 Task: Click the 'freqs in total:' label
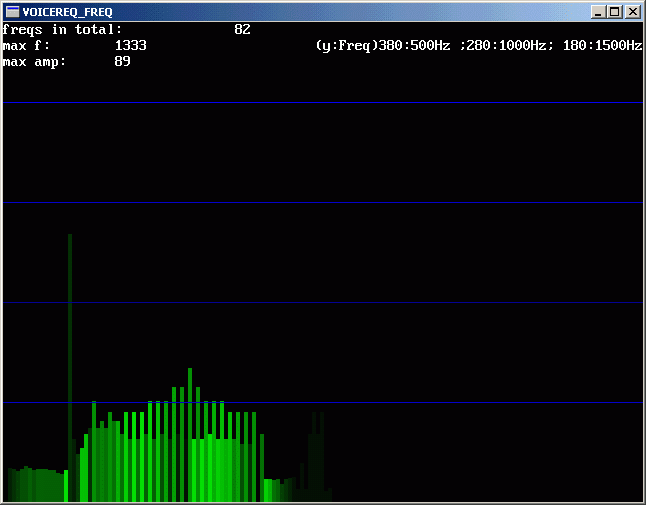click(x=62, y=30)
